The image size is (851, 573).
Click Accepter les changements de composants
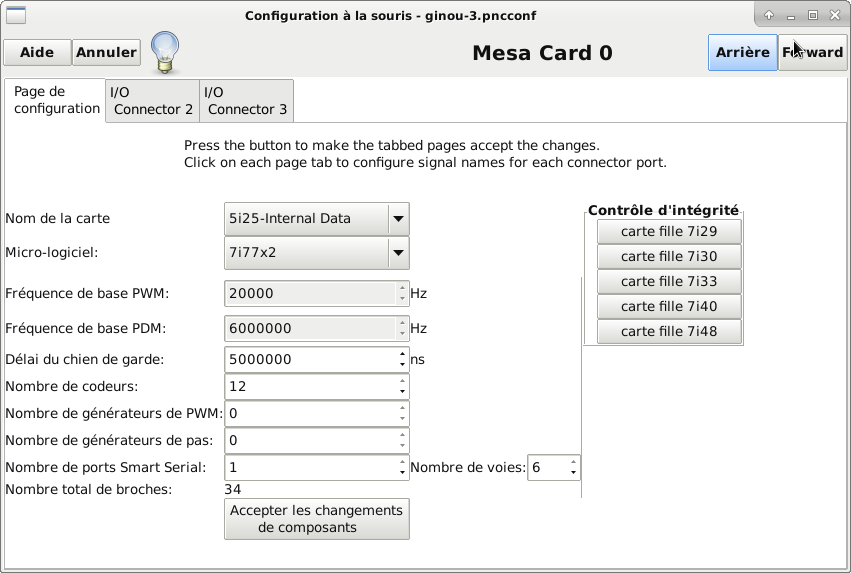(x=316, y=519)
